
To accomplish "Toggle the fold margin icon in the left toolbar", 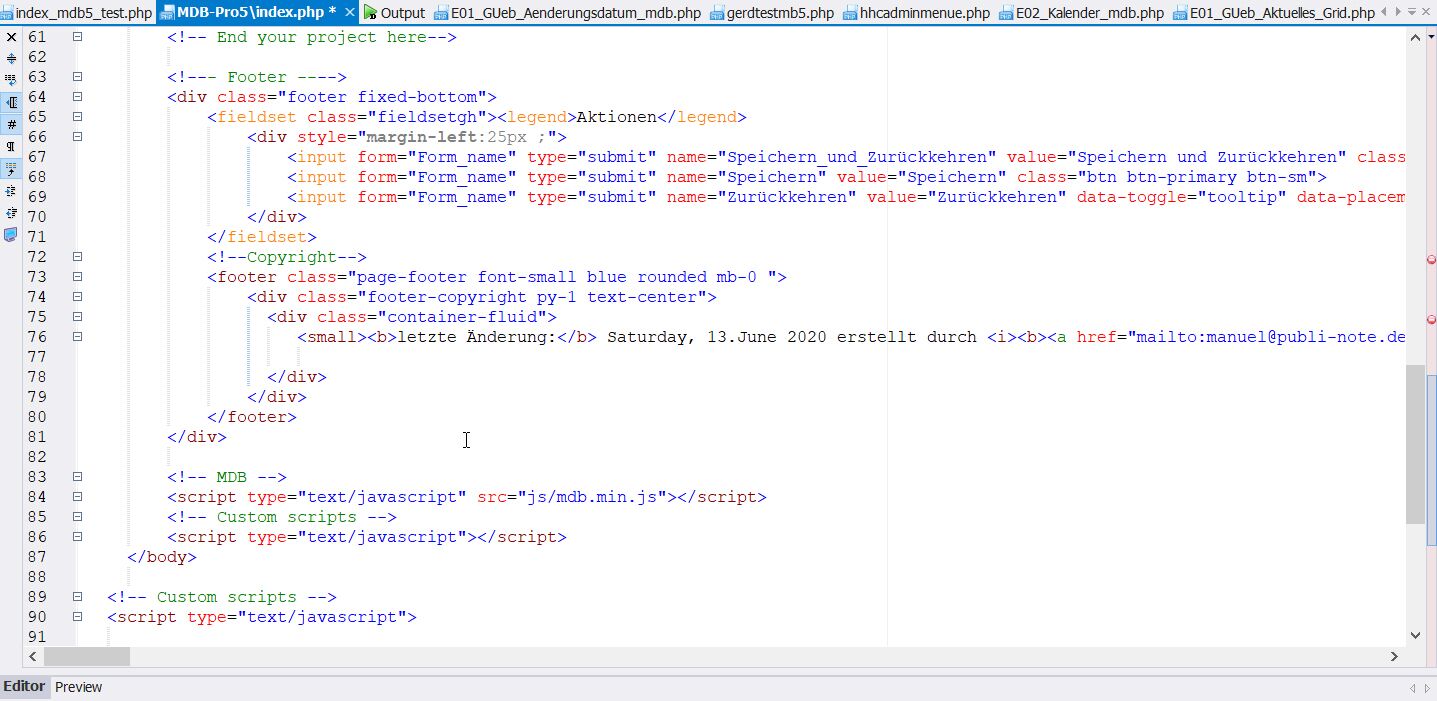I will pyautogui.click(x=11, y=102).
